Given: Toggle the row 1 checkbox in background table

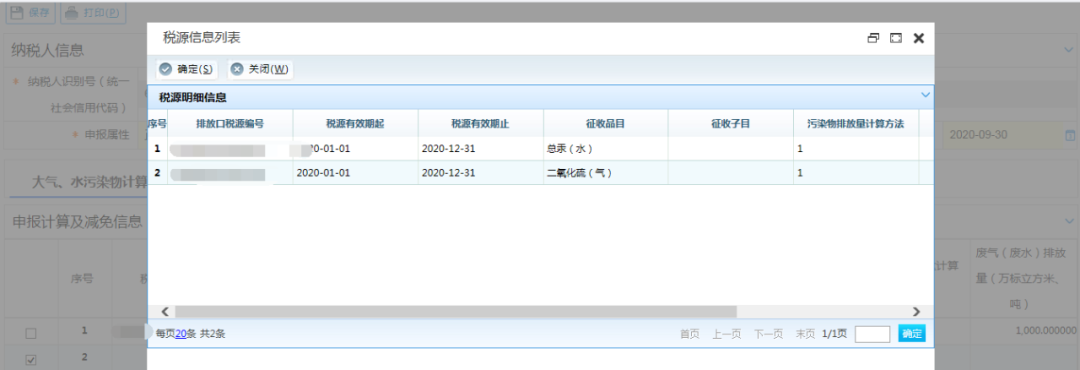Looking at the screenshot, I should tap(31, 333).
